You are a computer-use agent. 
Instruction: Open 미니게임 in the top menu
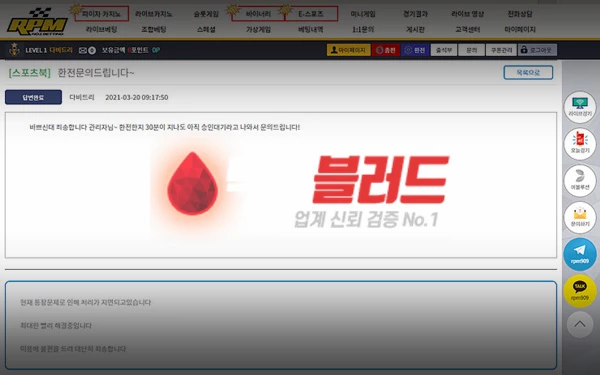coord(363,14)
